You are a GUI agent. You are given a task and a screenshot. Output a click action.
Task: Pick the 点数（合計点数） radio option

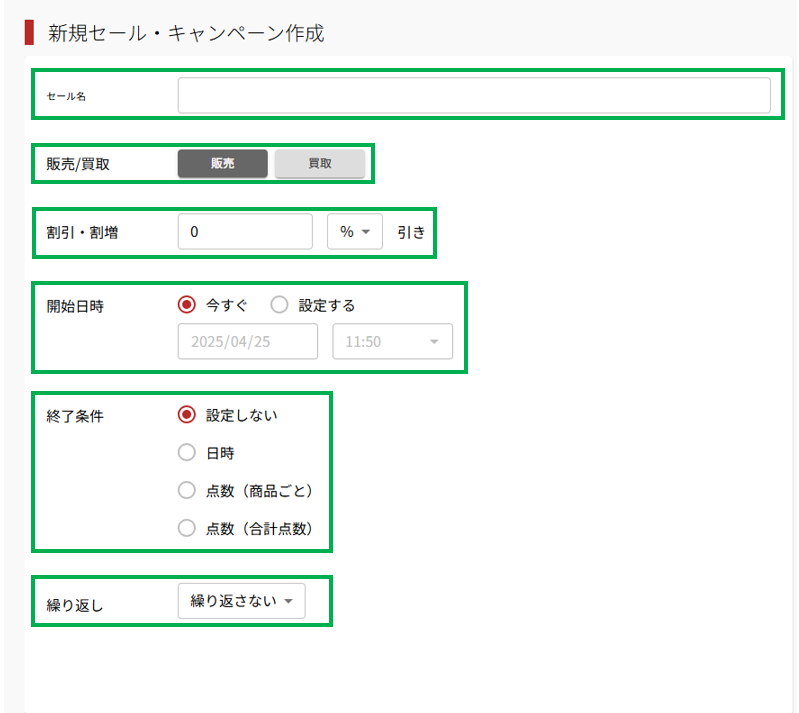[x=186, y=529]
